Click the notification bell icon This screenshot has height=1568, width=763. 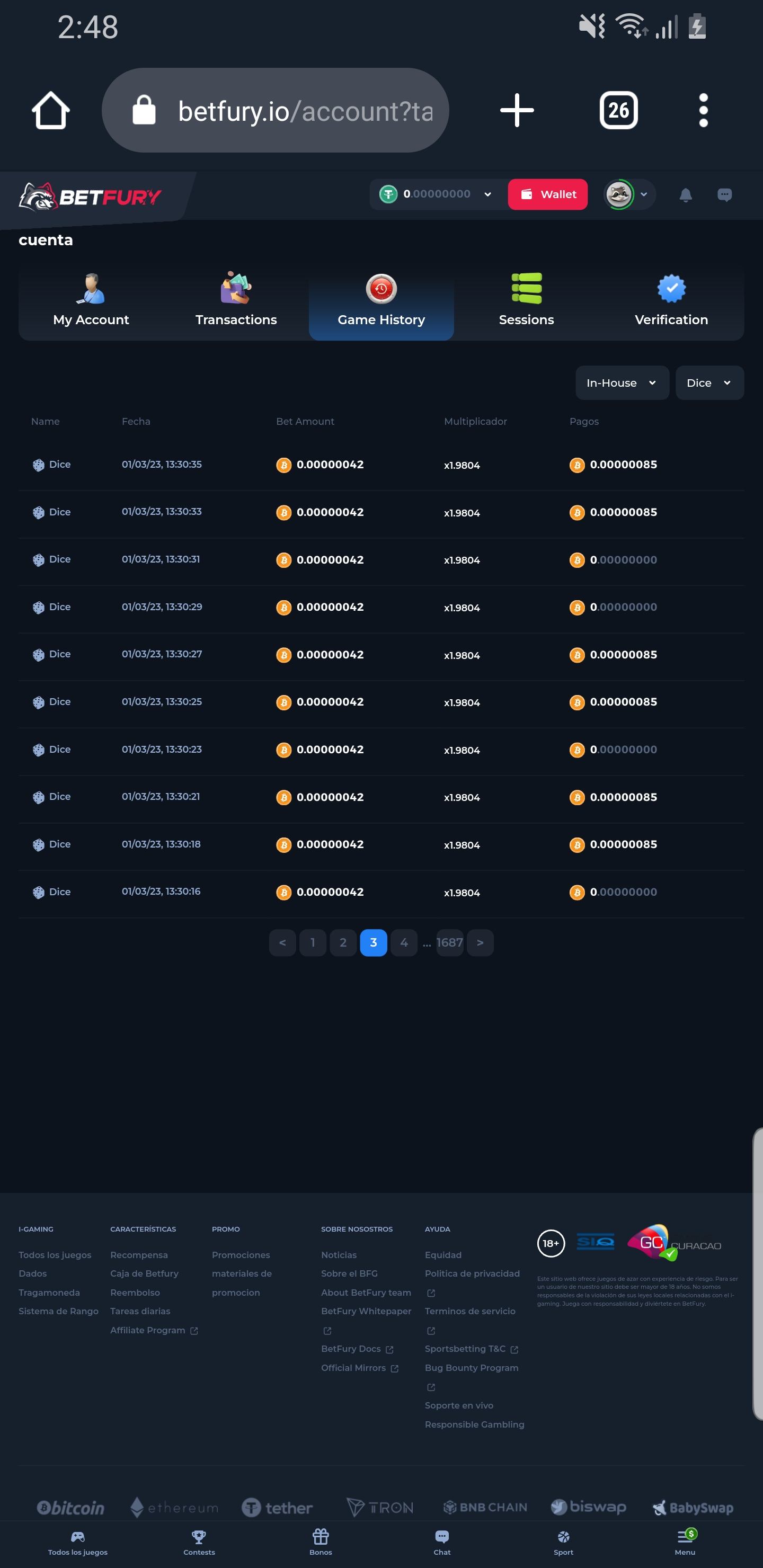click(x=685, y=195)
